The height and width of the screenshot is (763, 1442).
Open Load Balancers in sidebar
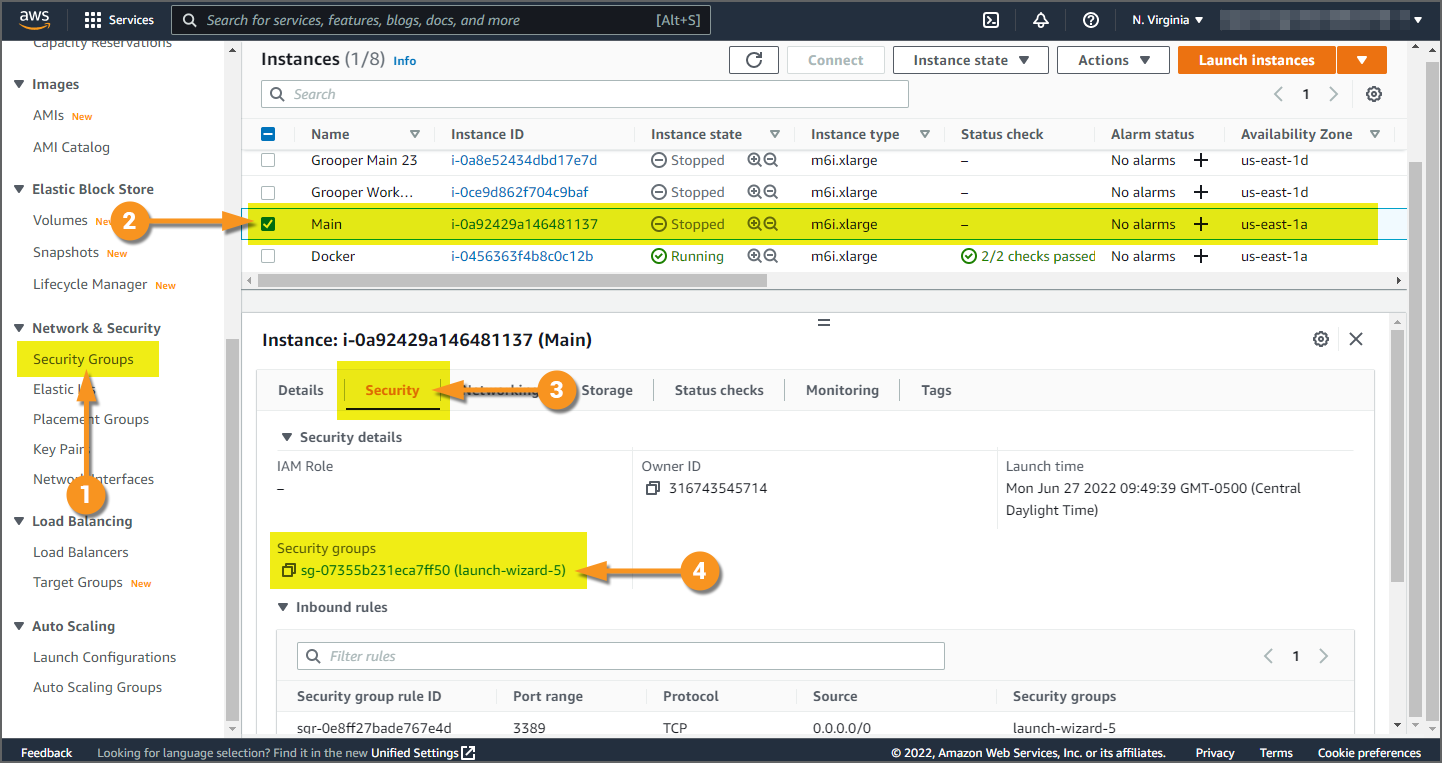[x=81, y=552]
